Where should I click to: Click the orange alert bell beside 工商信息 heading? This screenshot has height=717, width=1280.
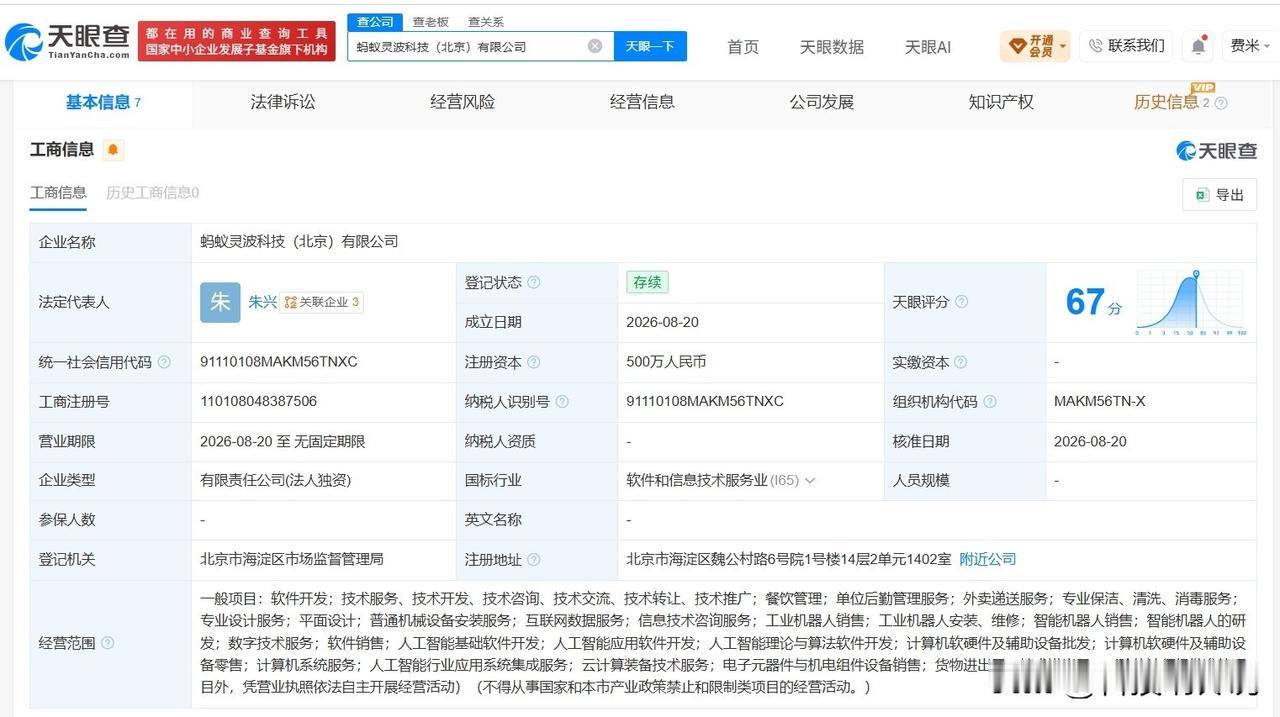113,150
